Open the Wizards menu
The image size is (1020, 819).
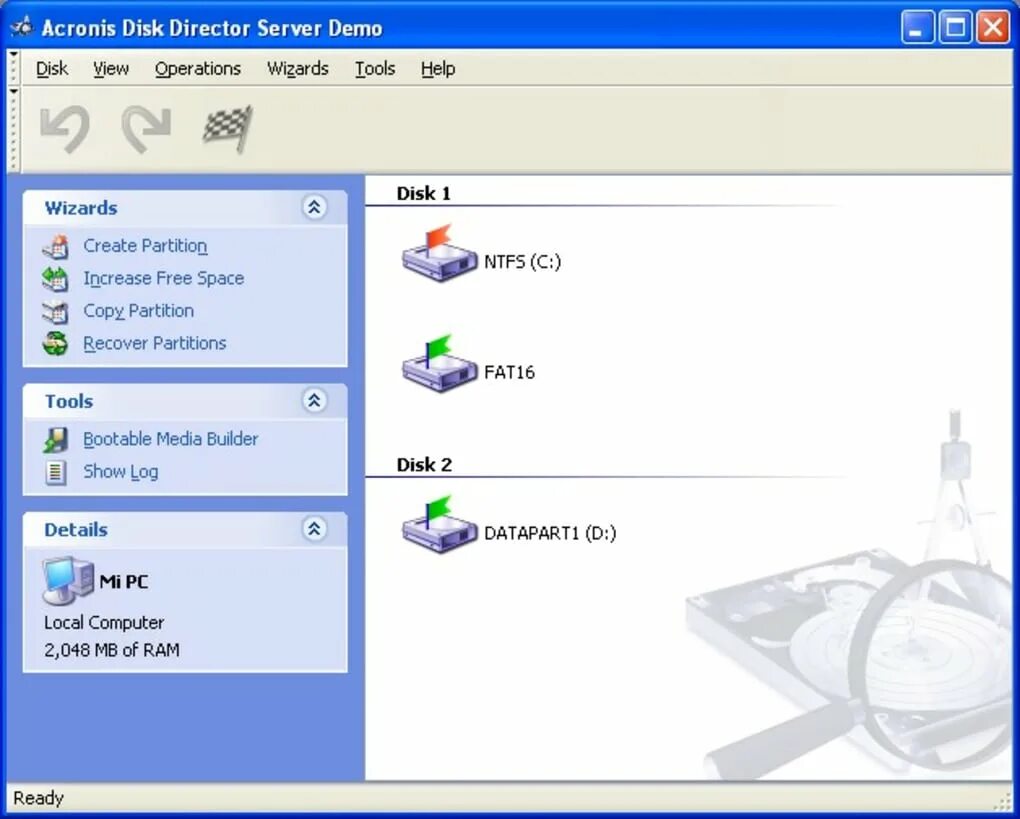point(297,68)
